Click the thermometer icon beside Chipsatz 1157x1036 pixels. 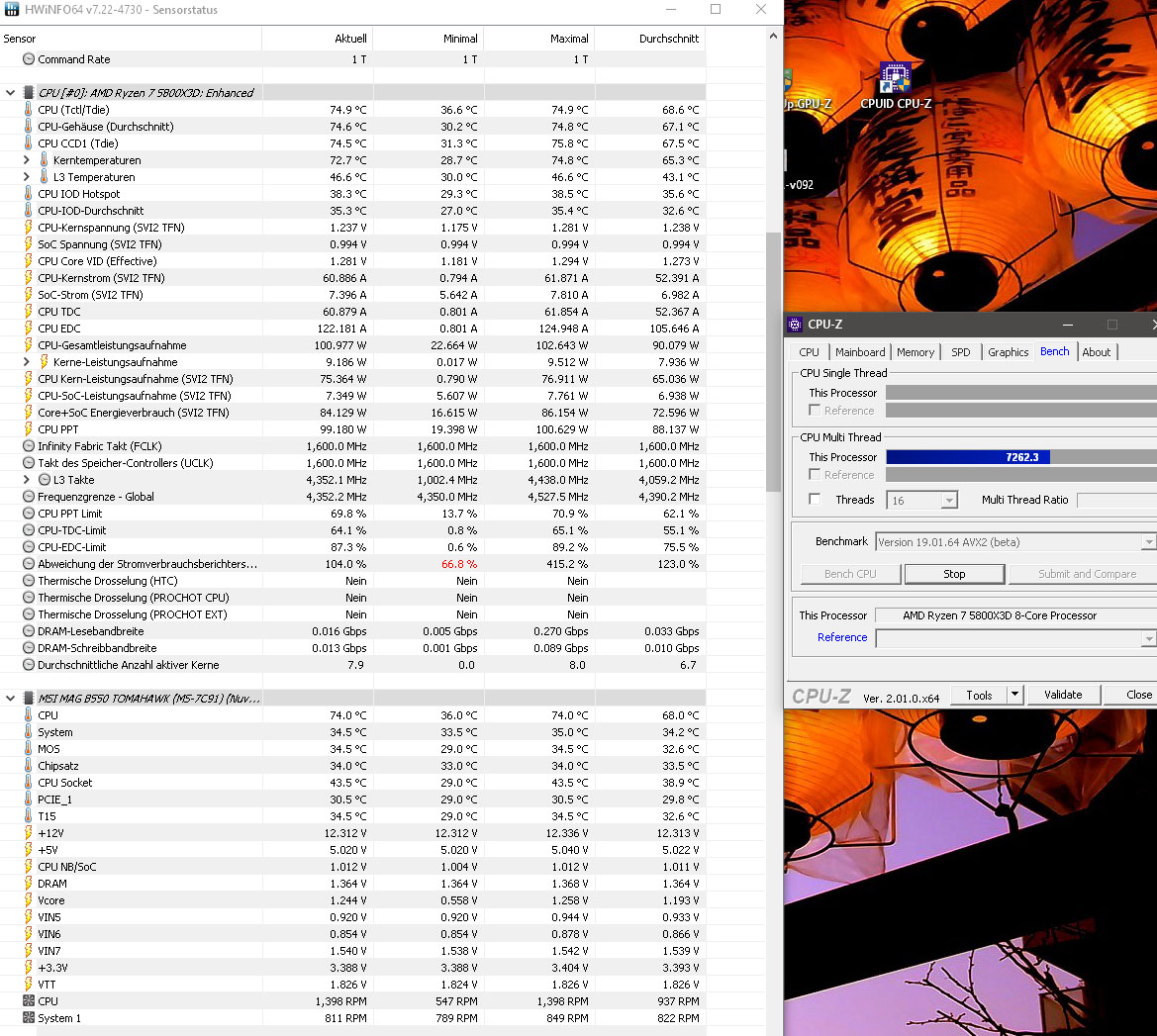click(x=28, y=766)
